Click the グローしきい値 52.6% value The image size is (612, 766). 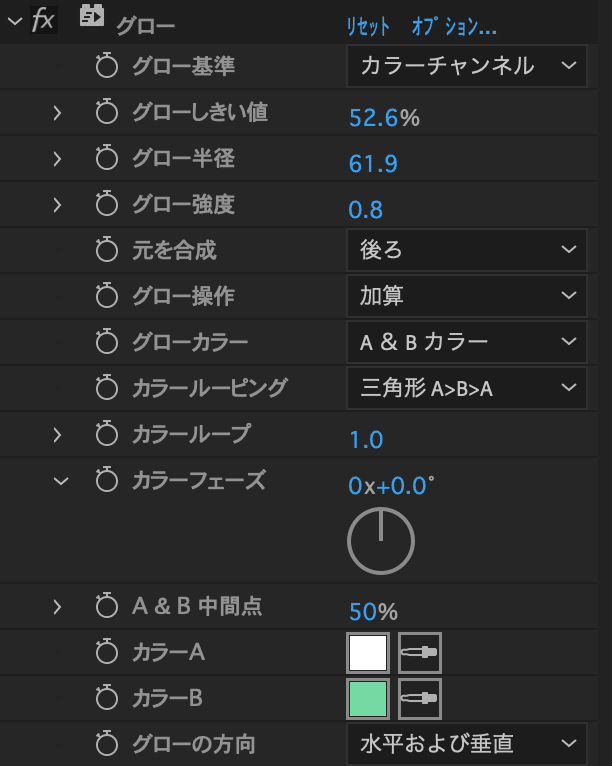[x=384, y=118]
